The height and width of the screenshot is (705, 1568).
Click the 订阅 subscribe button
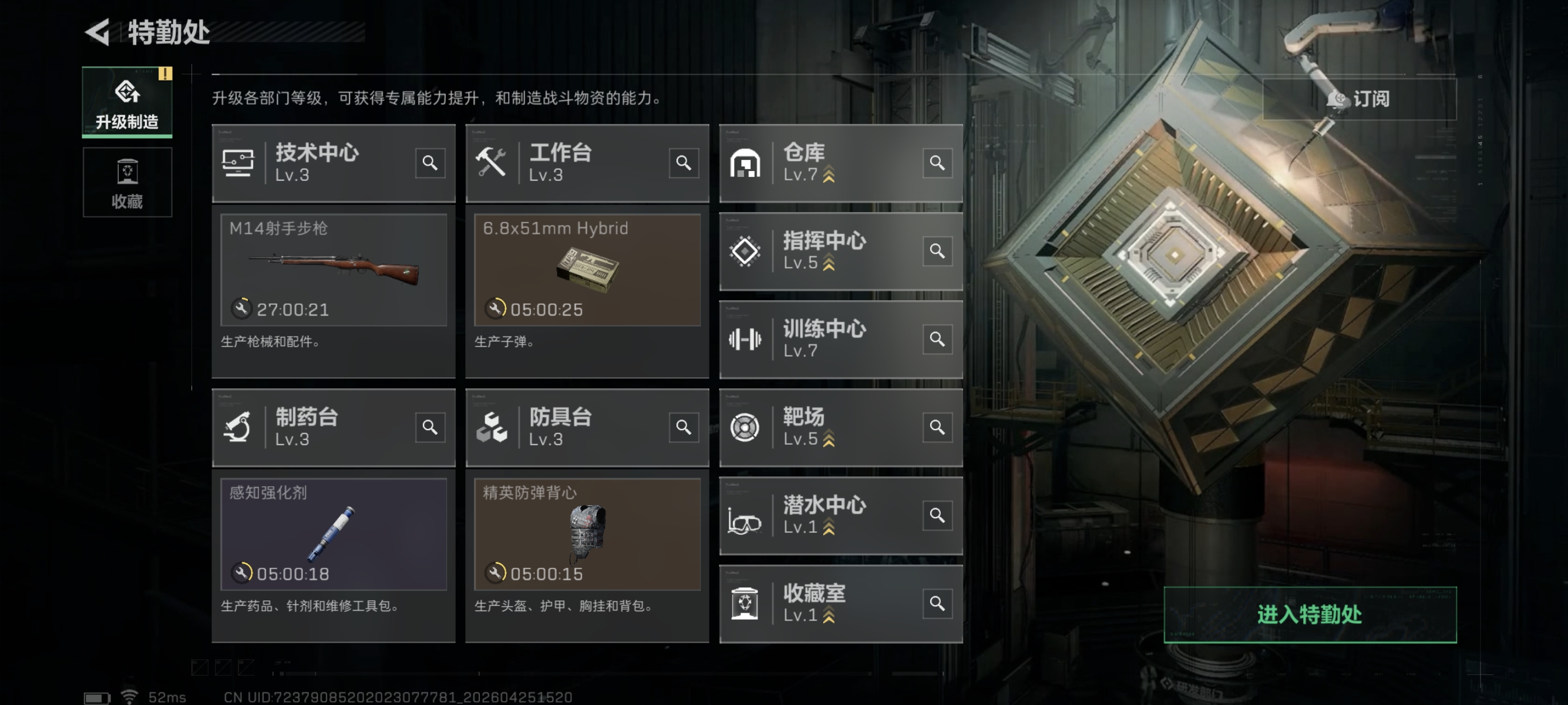pos(1359,99)
